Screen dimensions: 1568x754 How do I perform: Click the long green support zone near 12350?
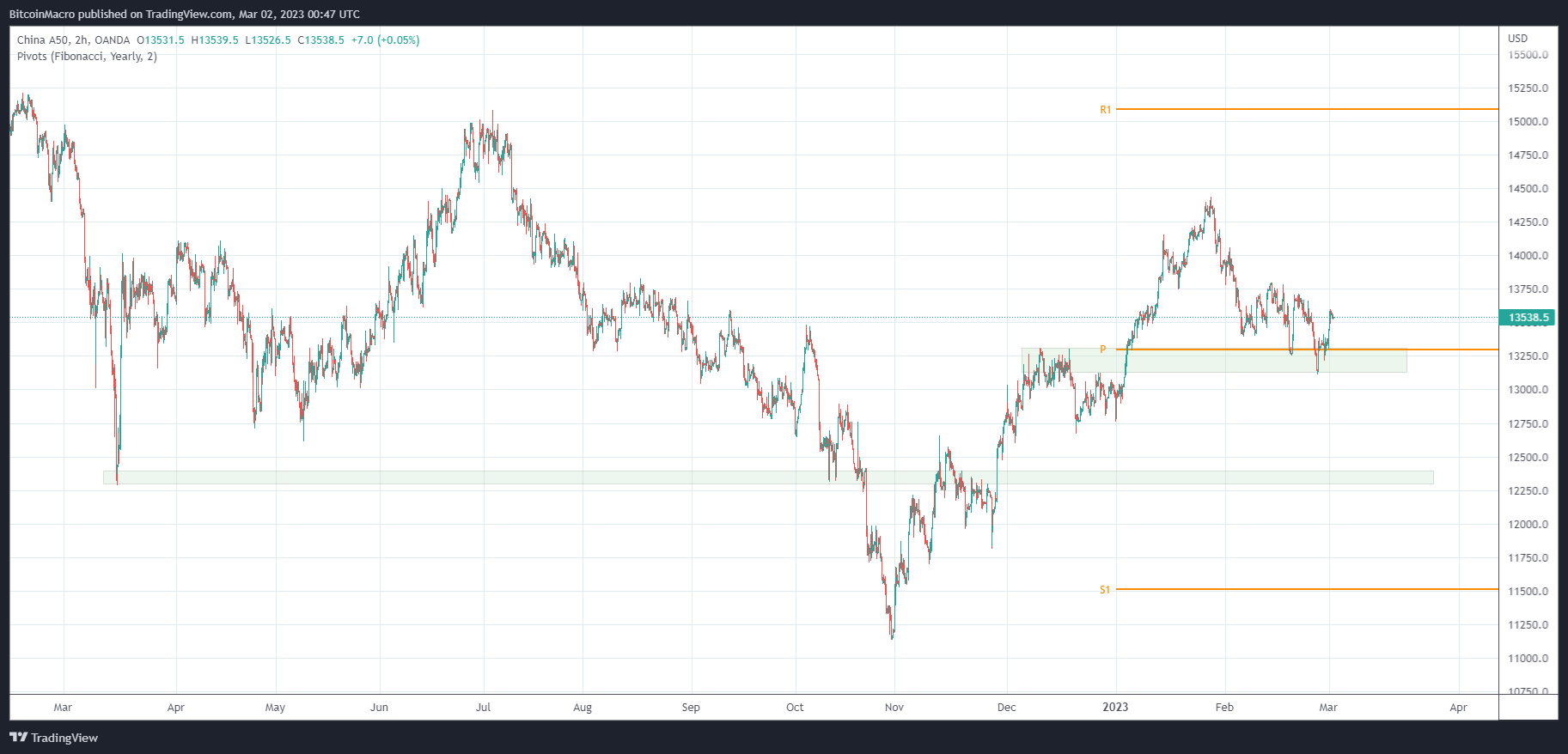coord(768,477)
